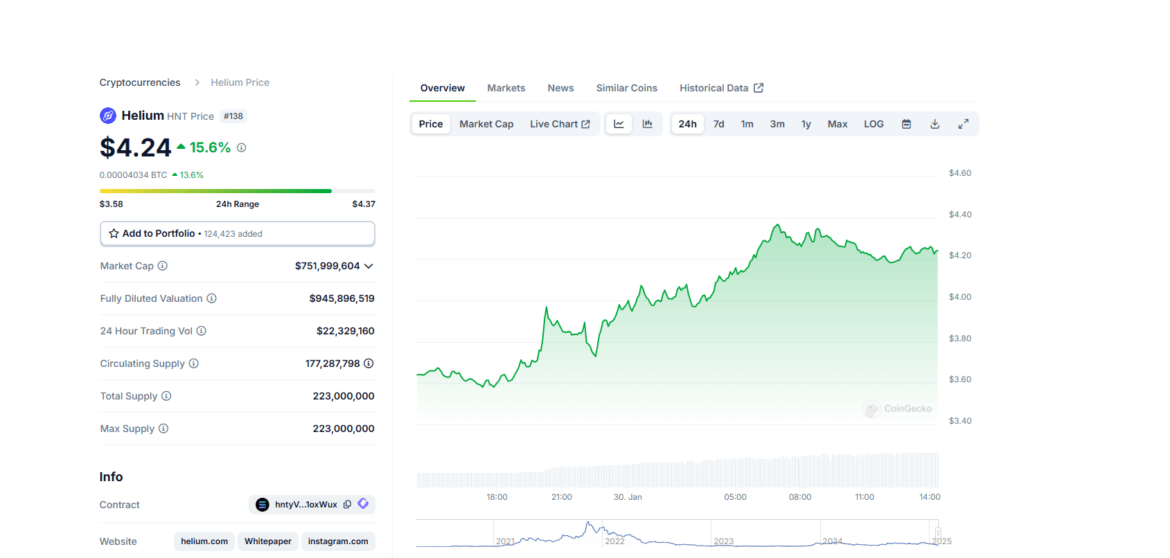The height and width of the screenshot is (558, 1170).
Task: Open the Markets tab
Action: tap(506, 88)
